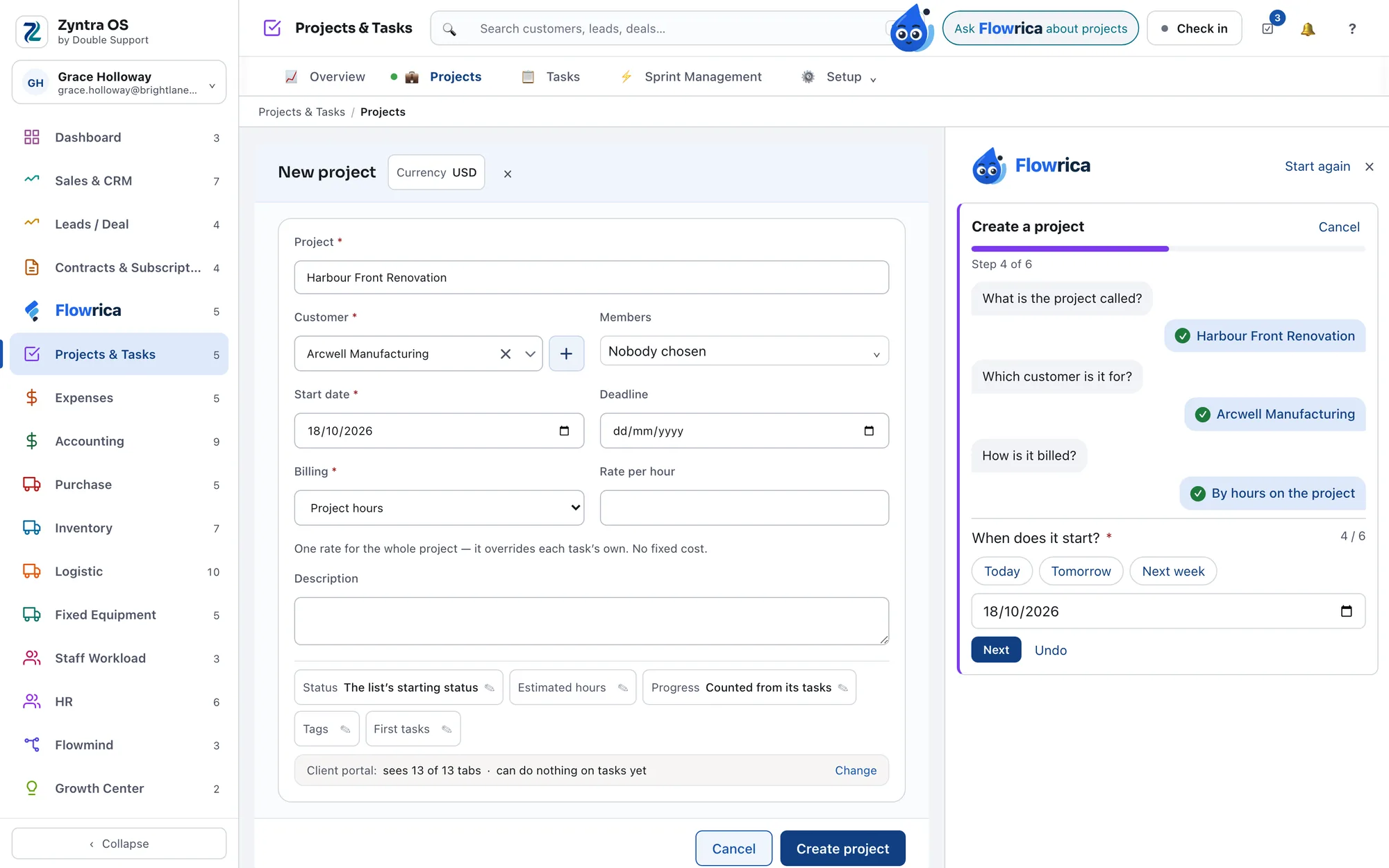Viewport: 1389px width, 868px height.
Task: Open the Flowrica sidebar item
Action: pos(119,310)
